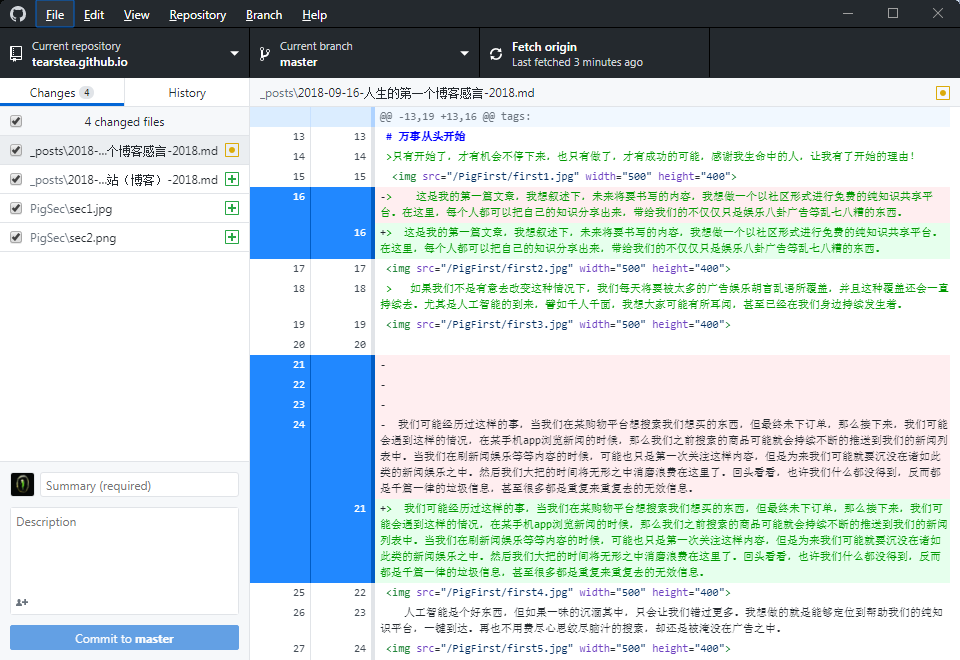Switch to the History tab
This screenshot has height=660, width=960.
point(187,93)
